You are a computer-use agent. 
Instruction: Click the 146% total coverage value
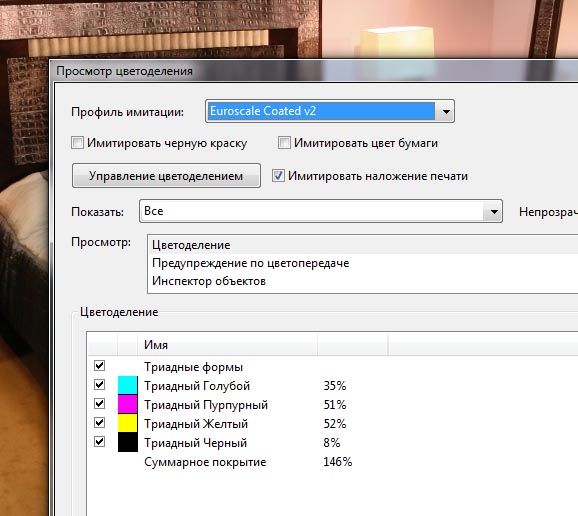(338, 462)
